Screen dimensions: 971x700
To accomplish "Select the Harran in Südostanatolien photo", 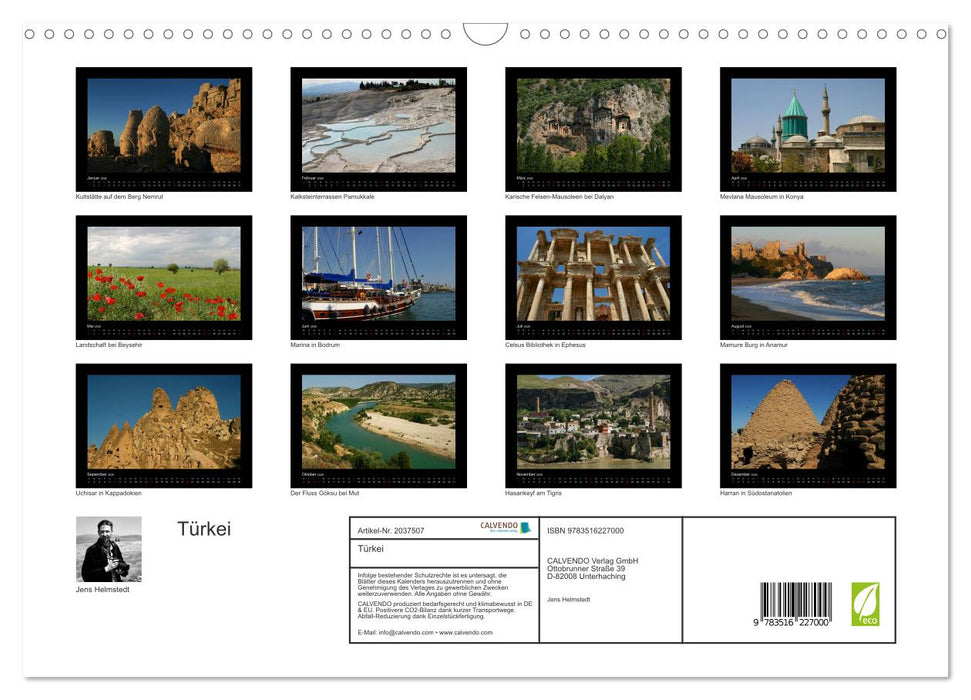I will pyautogui.click(x=808, y=421).
